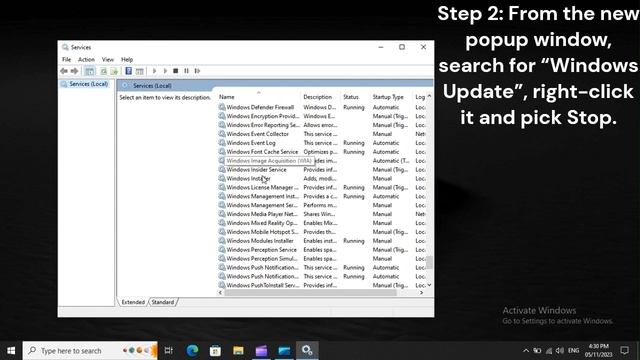Viewport: 640px width, 360px height.
Task: Toggle the Show/Hide Console Tree toolbar icon
Action: click(89, 71)
